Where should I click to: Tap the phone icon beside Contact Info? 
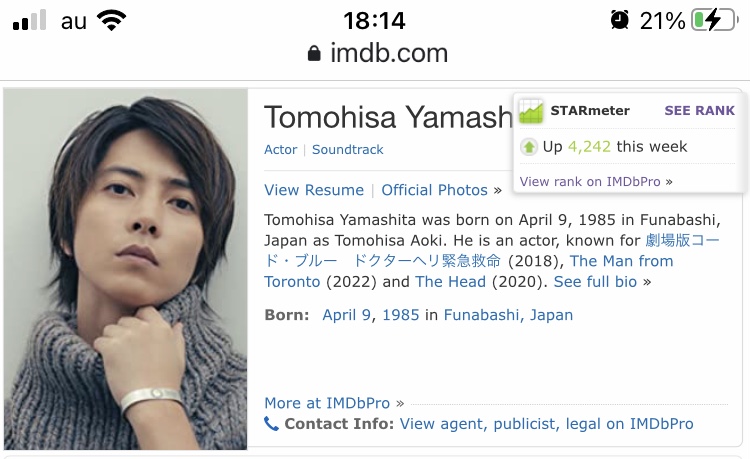pos(271,424)
